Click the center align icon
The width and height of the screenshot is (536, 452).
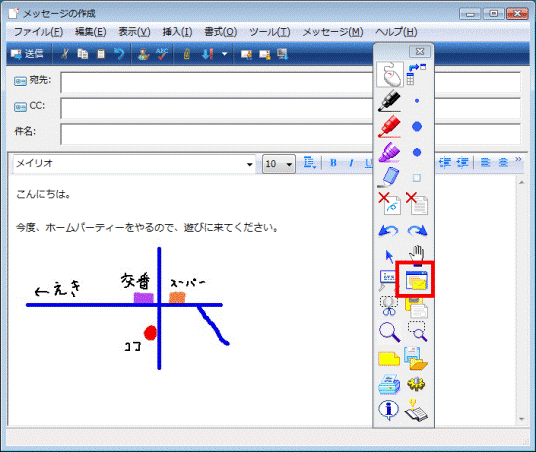503,163
